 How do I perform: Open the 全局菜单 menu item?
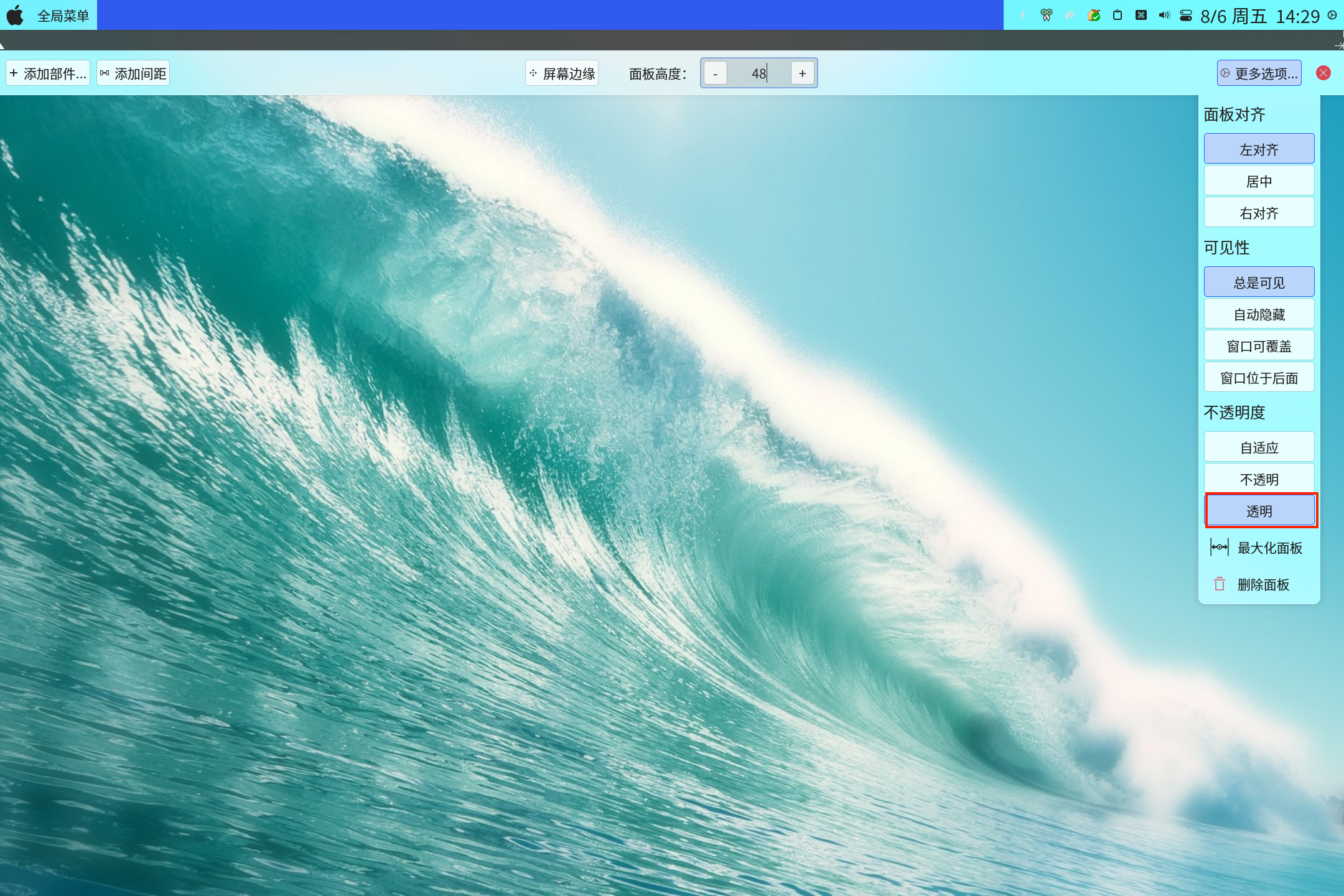click(63, 16)
